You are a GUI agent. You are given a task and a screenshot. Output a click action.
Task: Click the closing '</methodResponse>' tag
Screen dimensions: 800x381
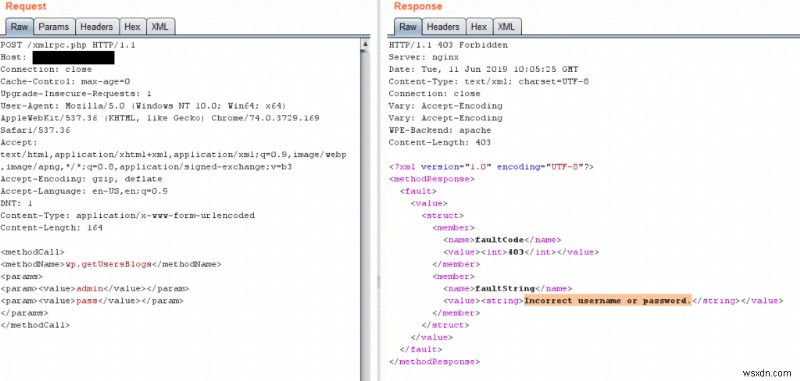(434, 362)
